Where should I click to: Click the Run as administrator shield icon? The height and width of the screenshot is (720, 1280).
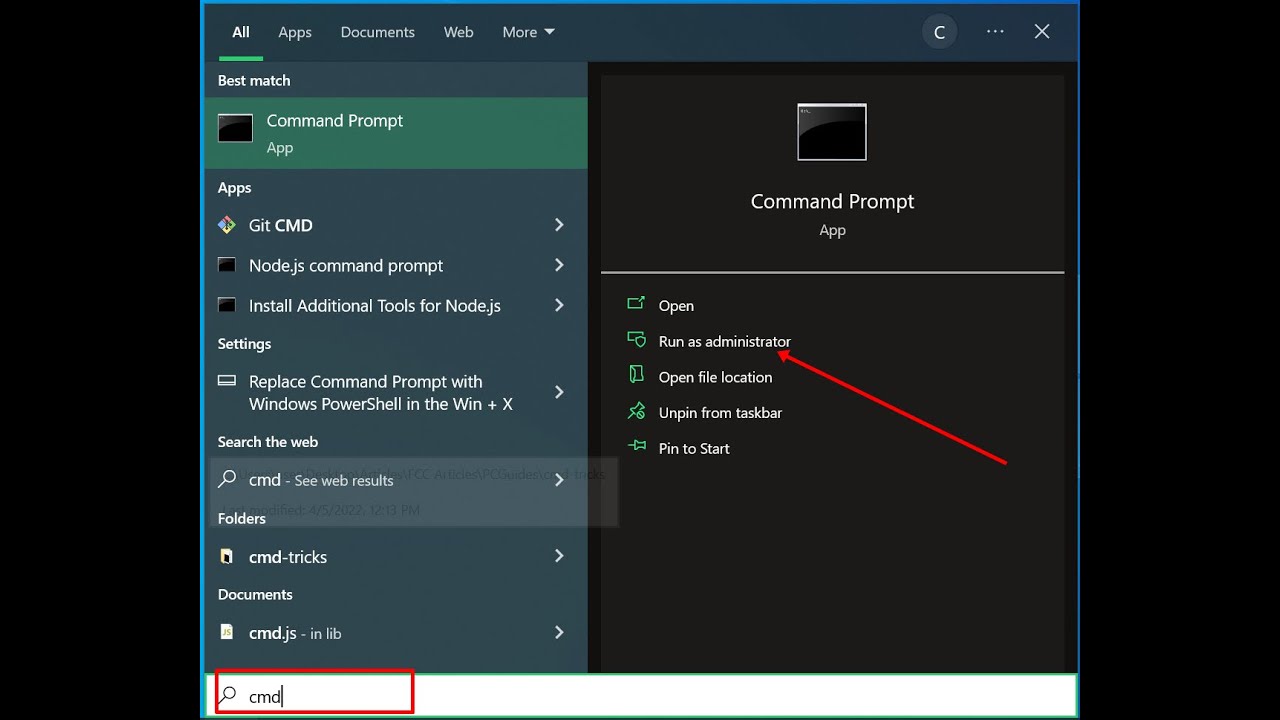pyautogui.click(x=636, y=340)
